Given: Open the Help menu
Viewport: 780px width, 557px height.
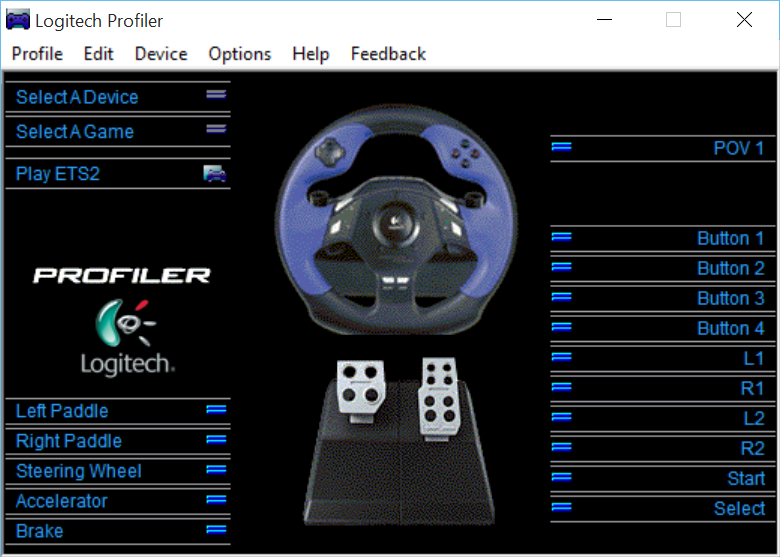Looking at the screenshot, I should click(311, 54).
